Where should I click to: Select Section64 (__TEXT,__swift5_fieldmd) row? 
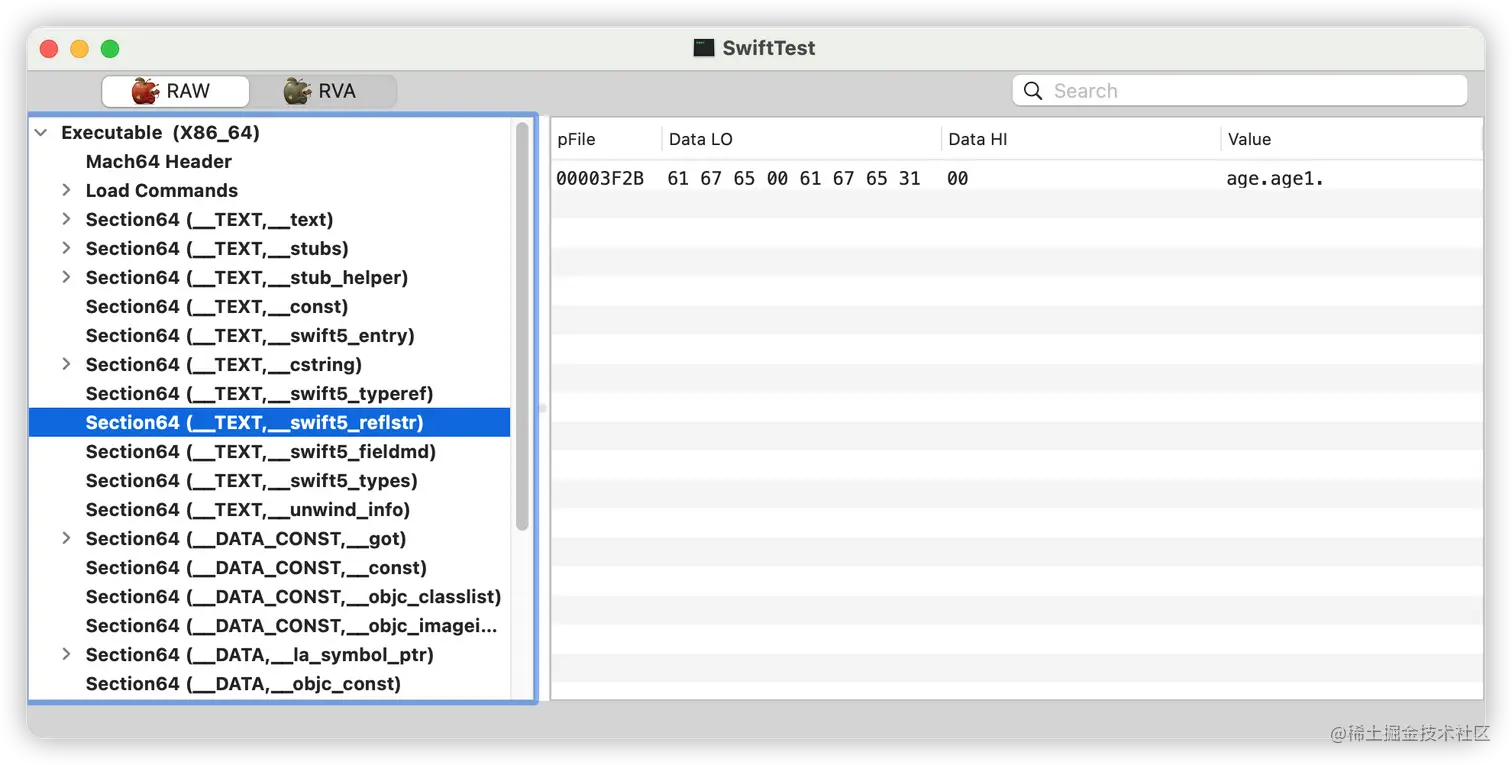click(x=270, y=451)
